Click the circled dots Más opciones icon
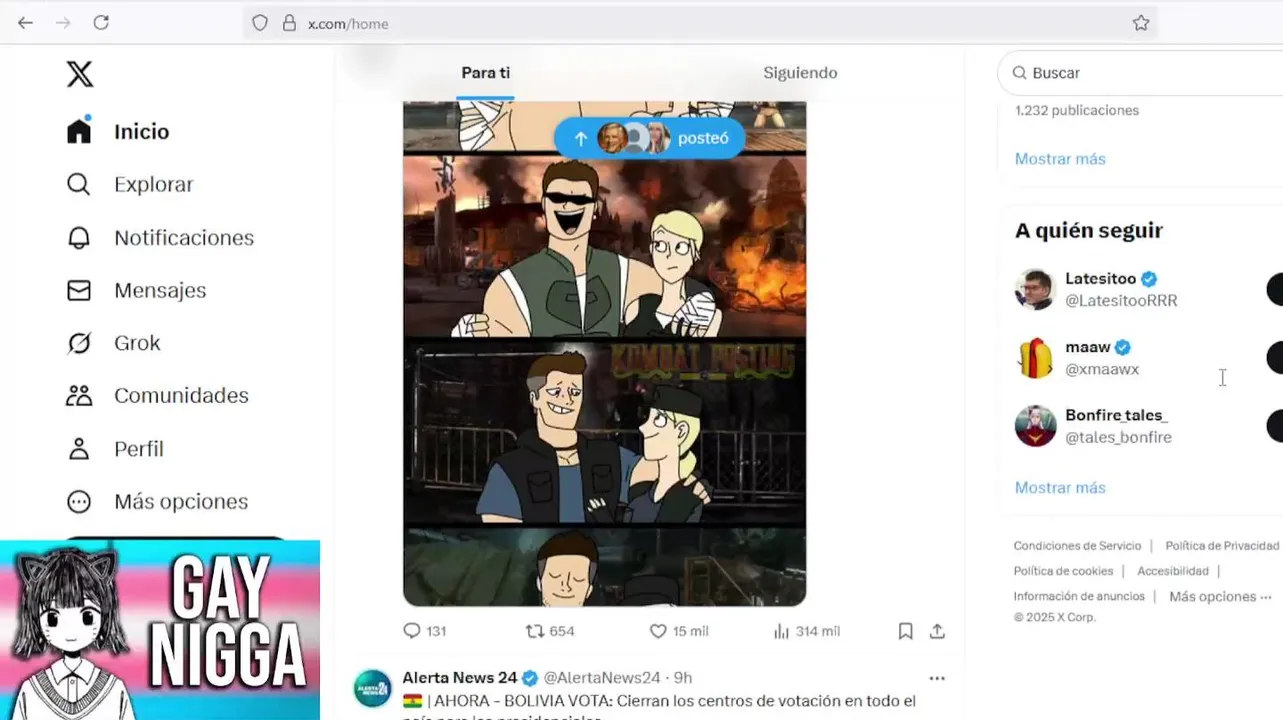Image resolution: width=1283 pixels, height=720 pixels. click(x=79, y=501)
